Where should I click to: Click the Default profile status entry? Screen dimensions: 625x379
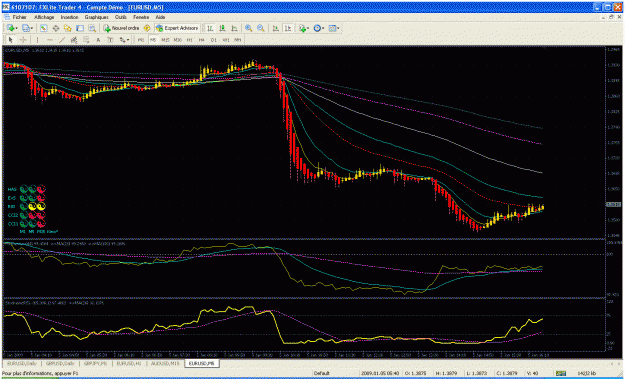[321, 373]
